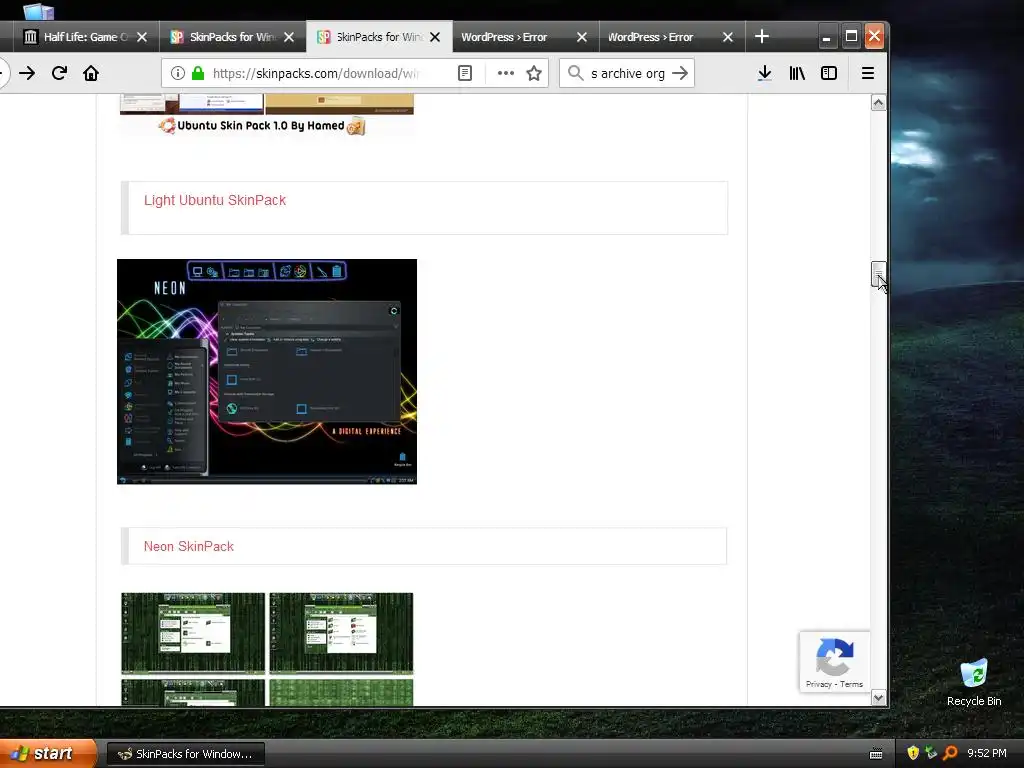The height and width of the screenshot is (768, 1024).
Task: Open the Firefox downloads panel
Action: coord(765,73)
